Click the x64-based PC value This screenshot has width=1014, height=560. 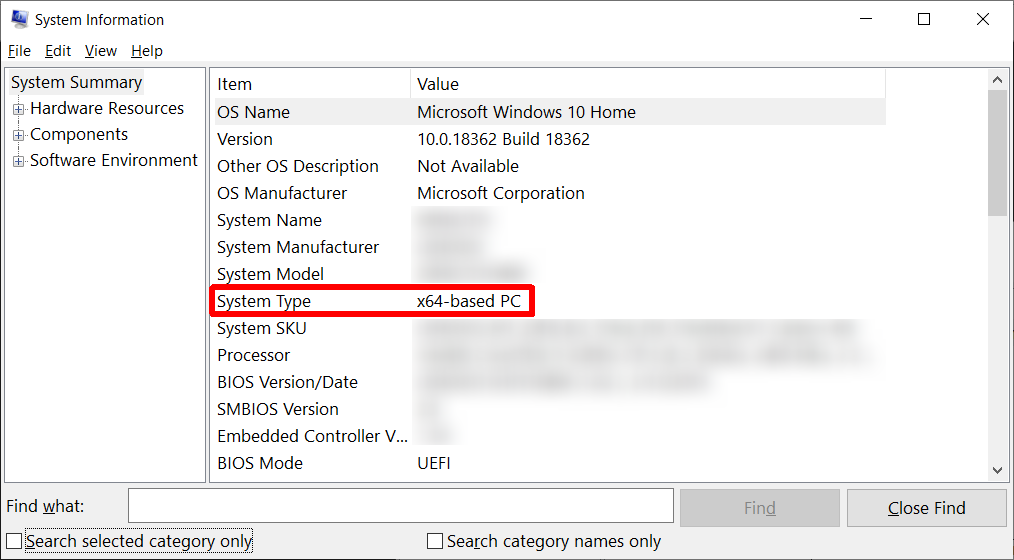point(469,301)
